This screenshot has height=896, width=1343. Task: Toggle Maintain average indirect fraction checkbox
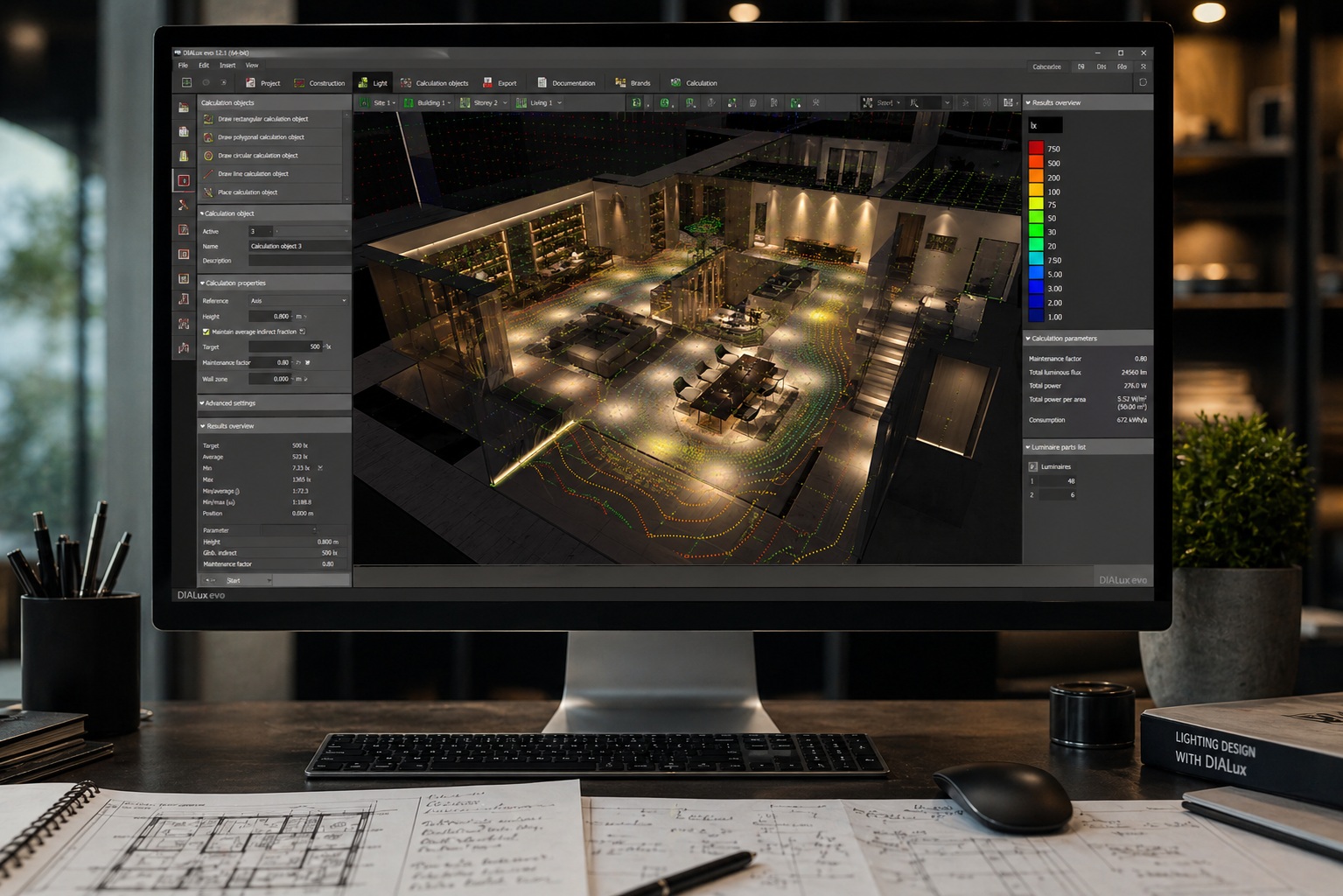tap(206, 332)
